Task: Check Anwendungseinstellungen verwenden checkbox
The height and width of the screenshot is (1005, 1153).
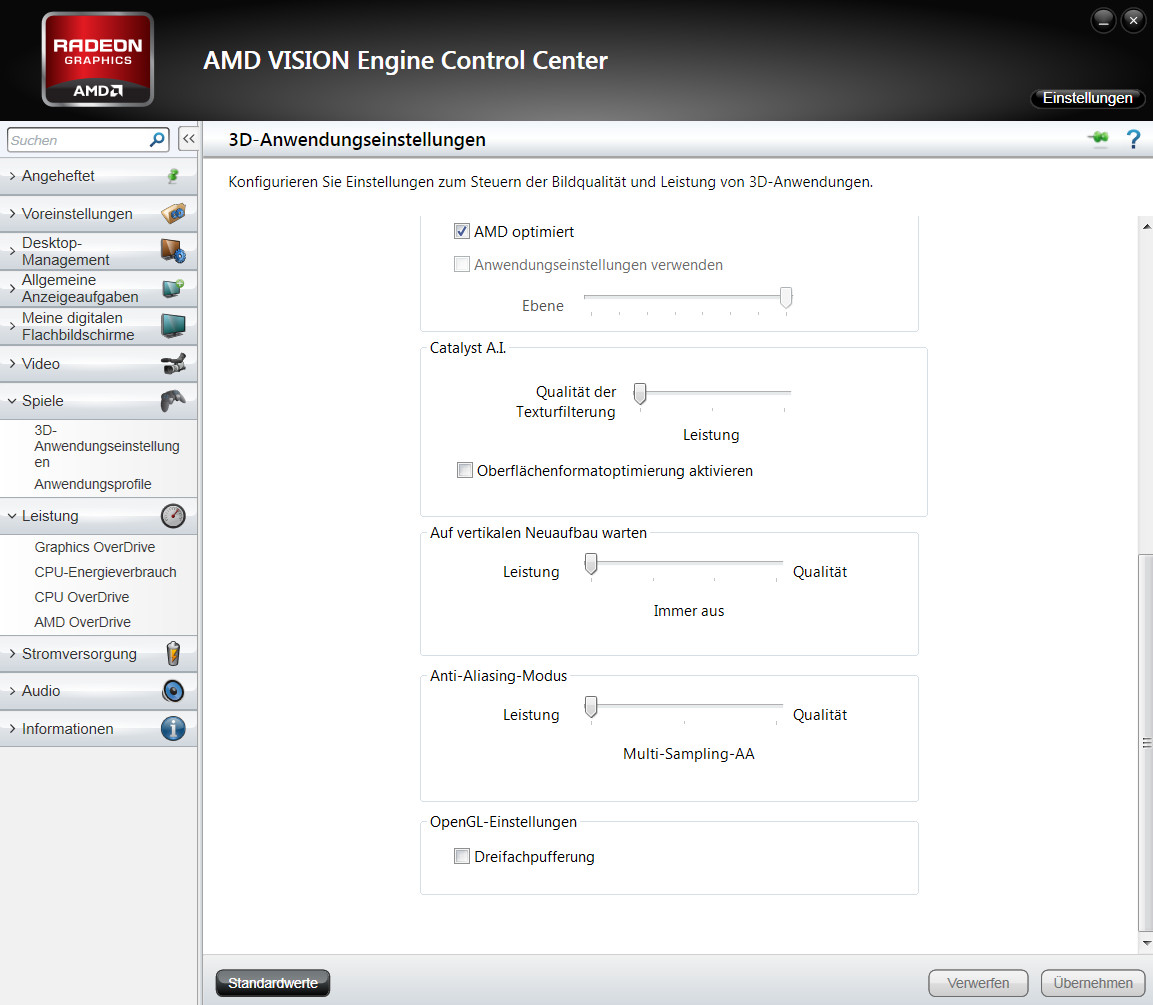Action: pyautogui.click(x=462, y=265)
